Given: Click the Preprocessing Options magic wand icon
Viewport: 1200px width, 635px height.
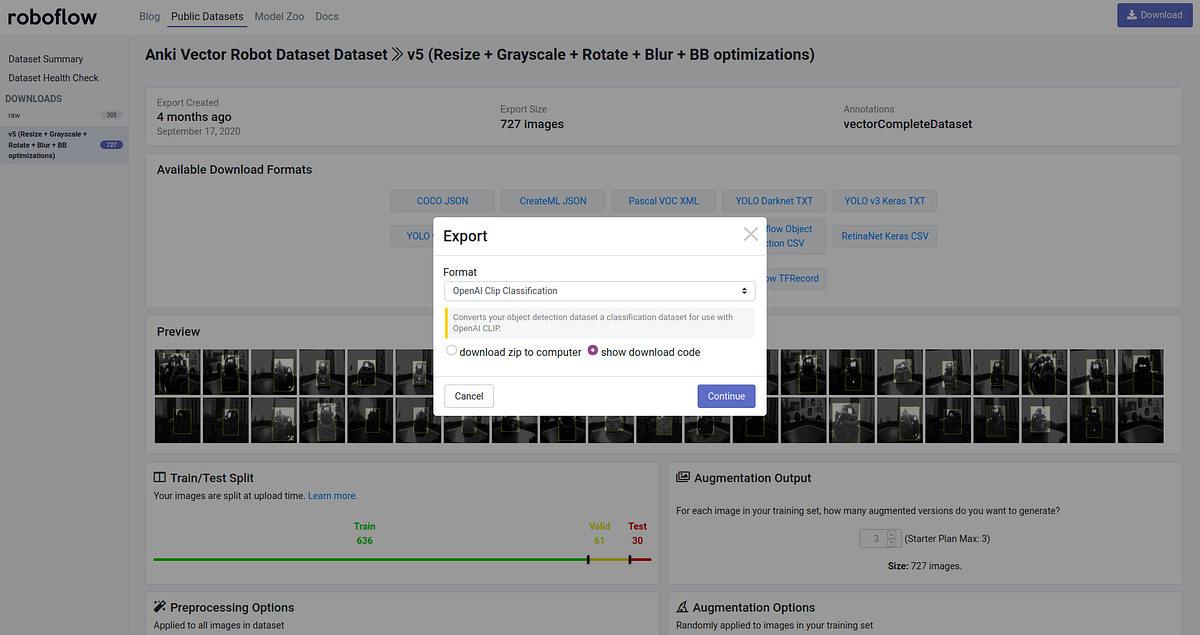Looking at the screenshot, I should (x=158, y=606).
